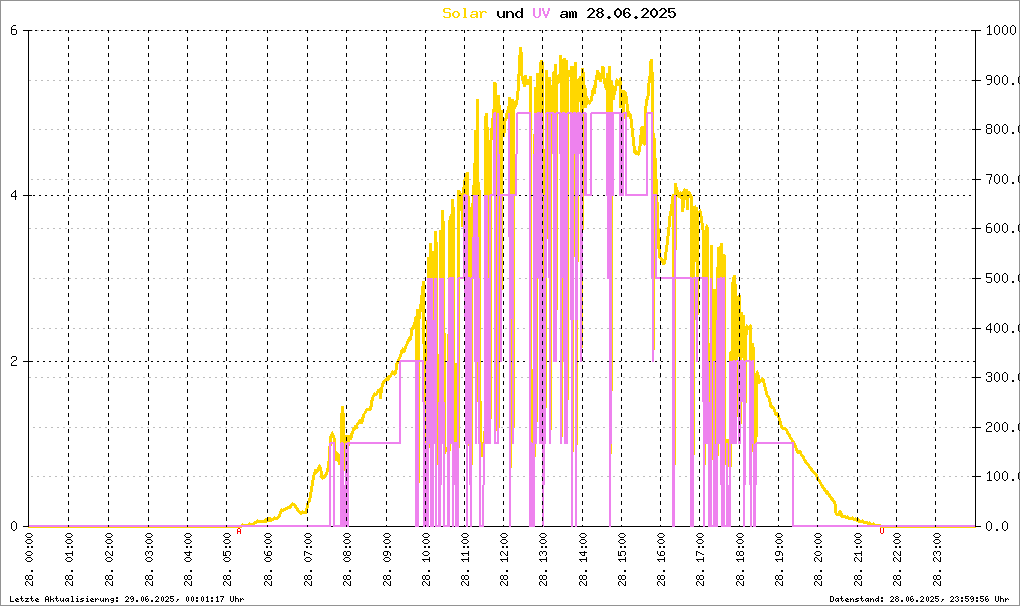
Task: Click the time axis label "28. 20:00"
Action: click(x=818, y=560)
